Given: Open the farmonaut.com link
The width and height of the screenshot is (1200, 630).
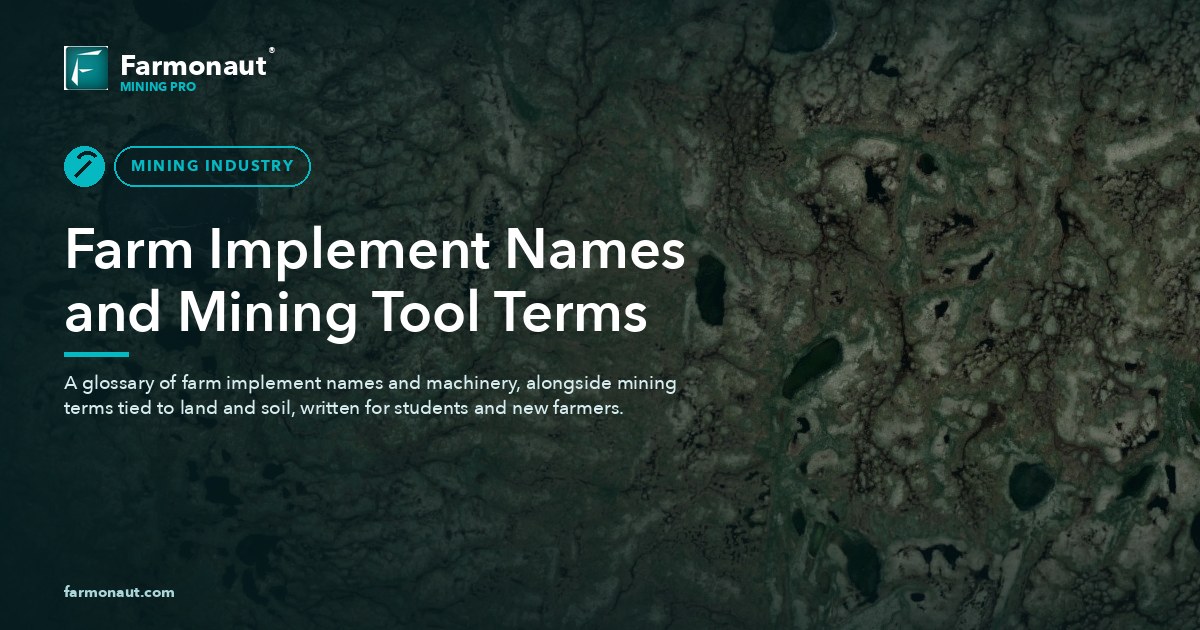Looking at the screenshot, I should pos(119,592).
